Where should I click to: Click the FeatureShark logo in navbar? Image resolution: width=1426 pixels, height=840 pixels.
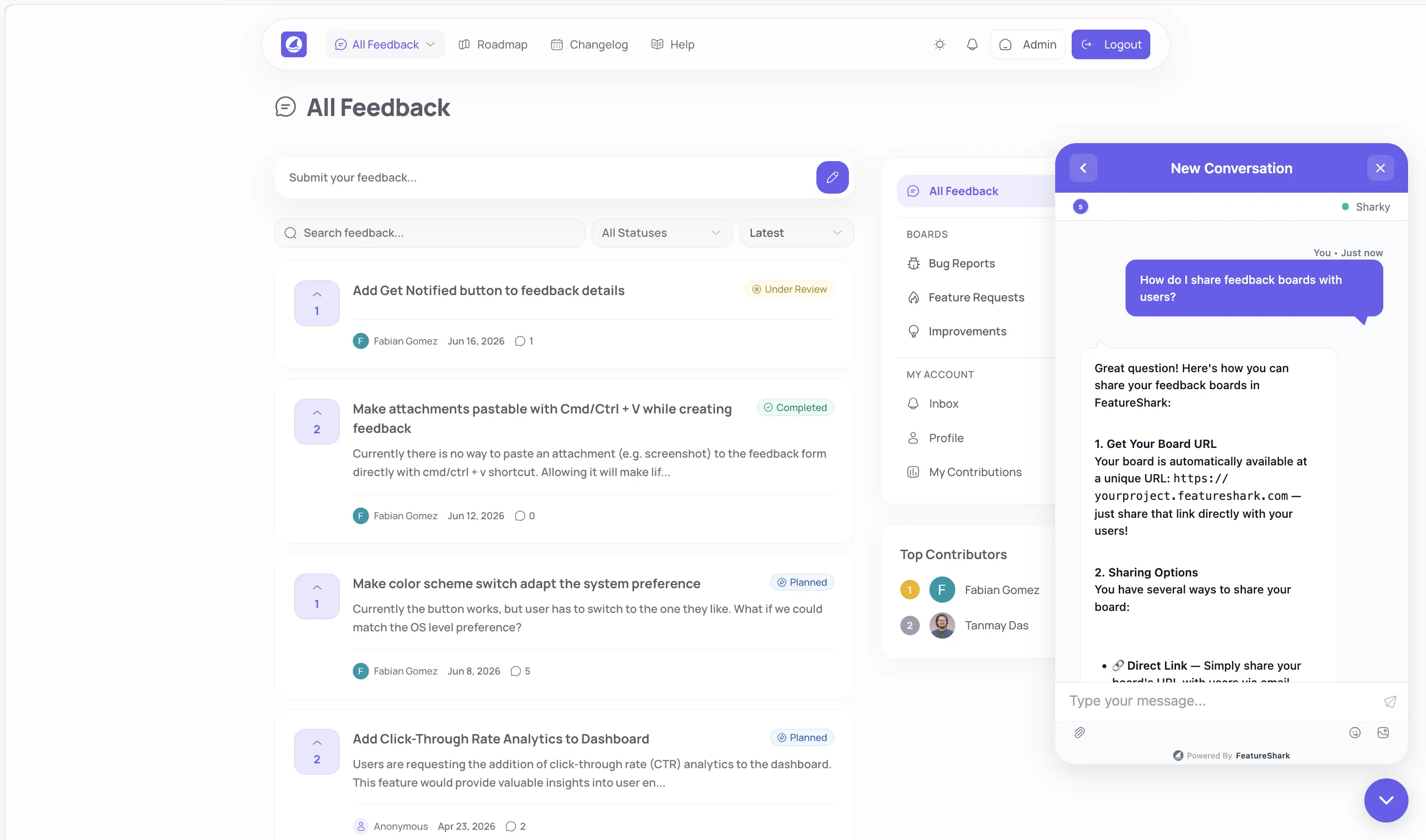pyautogui.click(x=294, y=44)
